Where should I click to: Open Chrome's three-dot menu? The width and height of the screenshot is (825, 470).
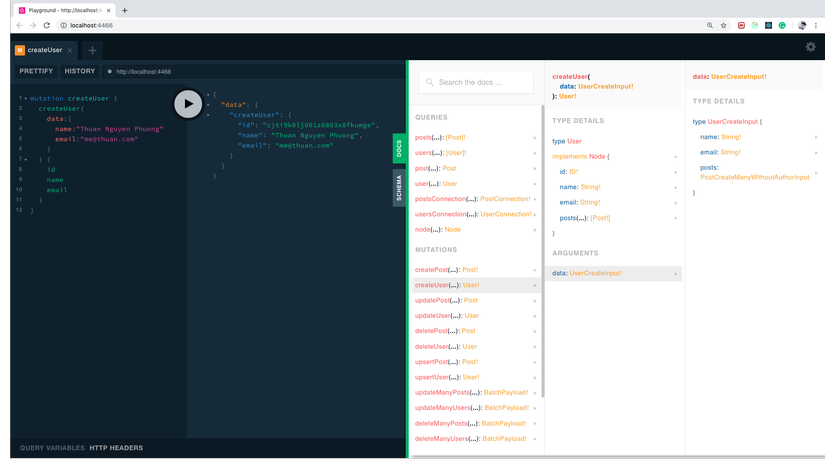tap(815, 25)
